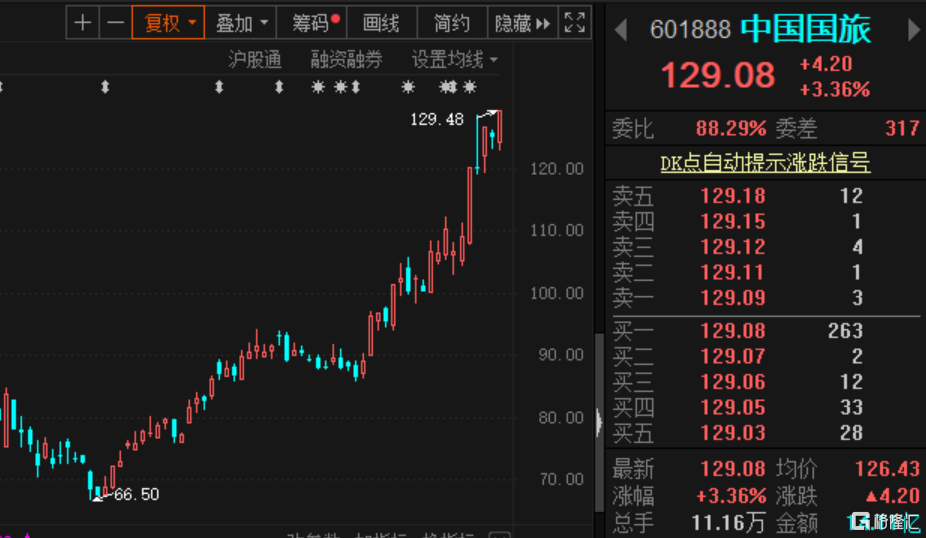This screenshot has height=538, width=926.
Task: Go to next stock arrow
Action: click(914, 30)
